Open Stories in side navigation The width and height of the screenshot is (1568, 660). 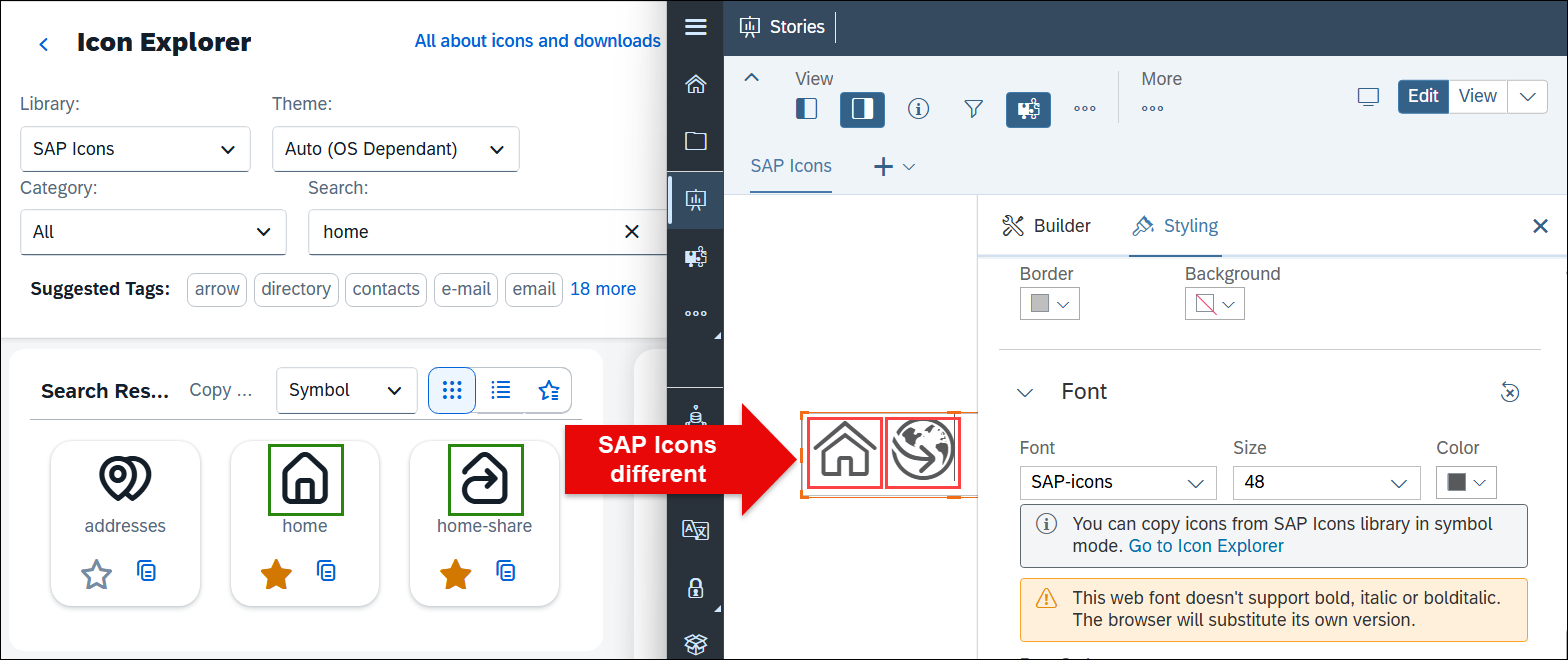[x=696, y=199]
